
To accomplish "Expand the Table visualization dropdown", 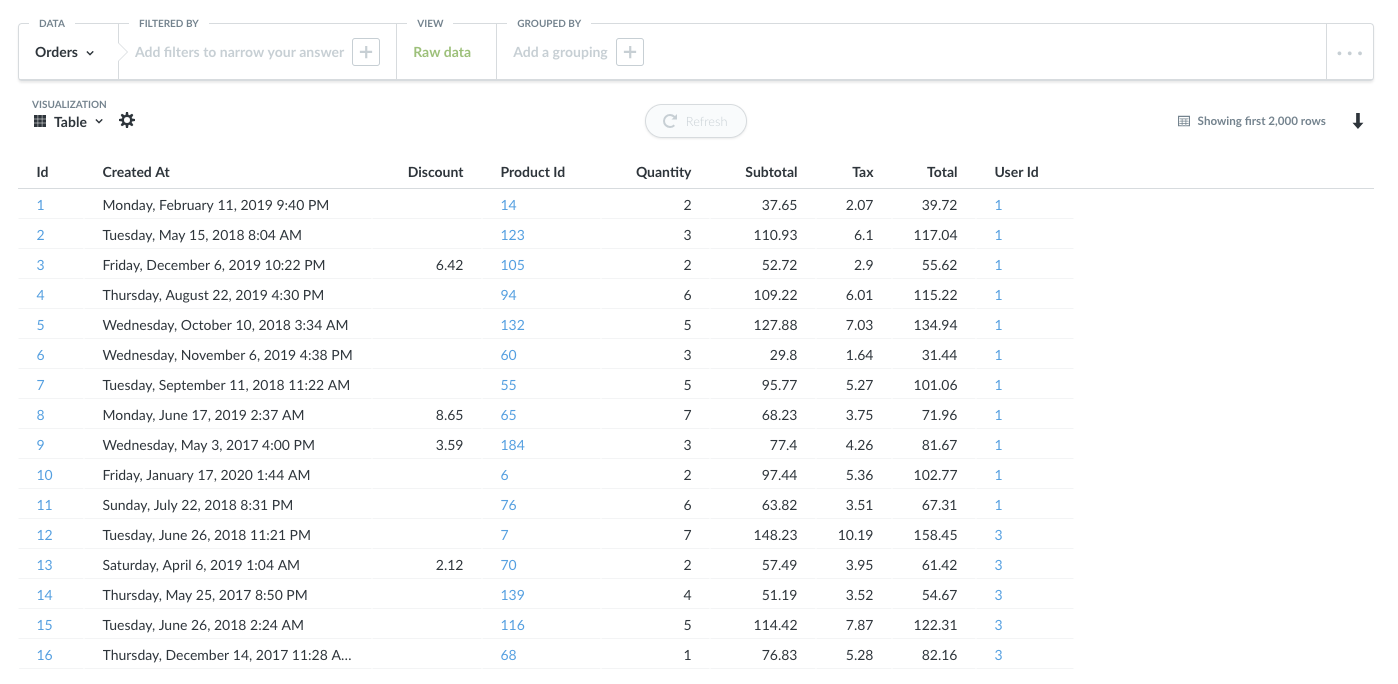I will (69, 122).
